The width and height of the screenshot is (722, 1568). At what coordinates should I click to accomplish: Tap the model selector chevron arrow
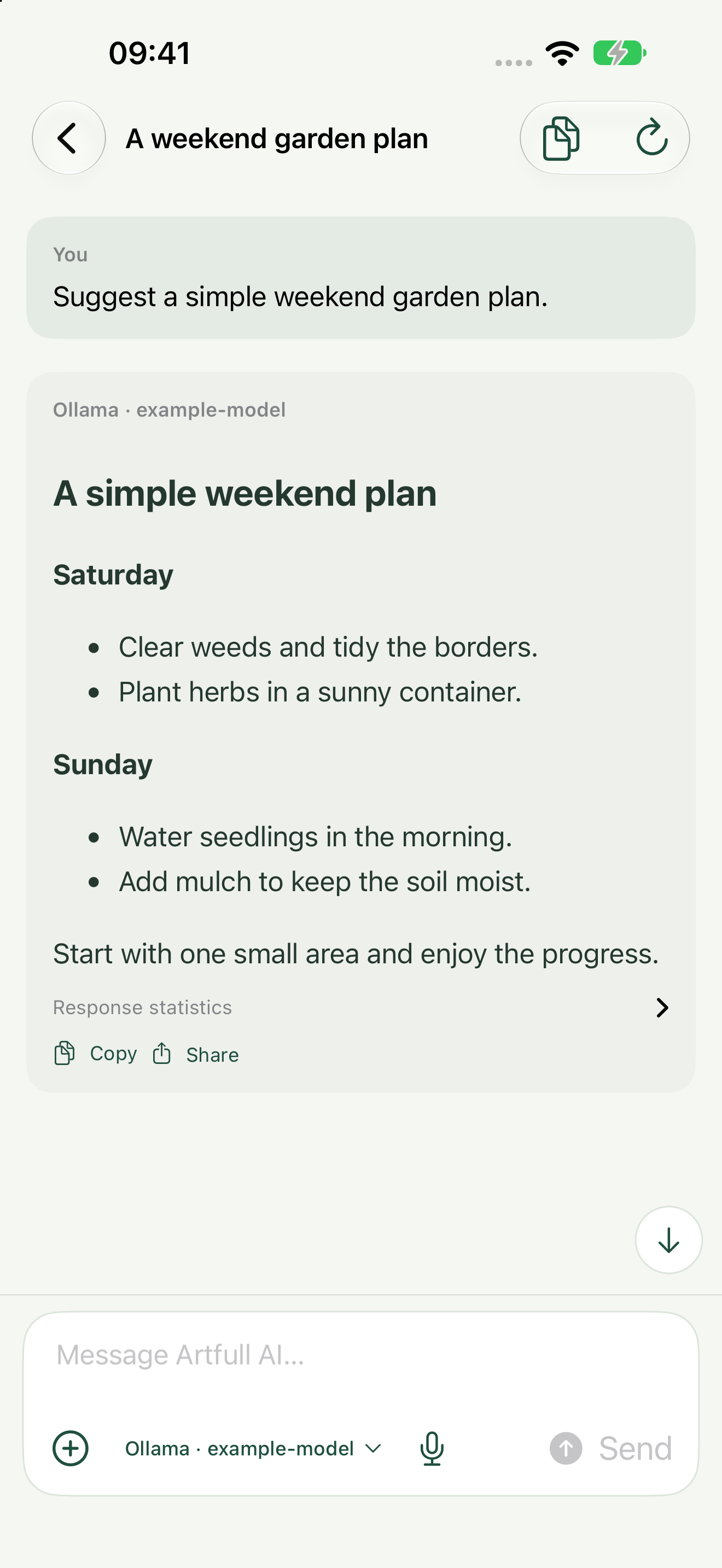373,1448
